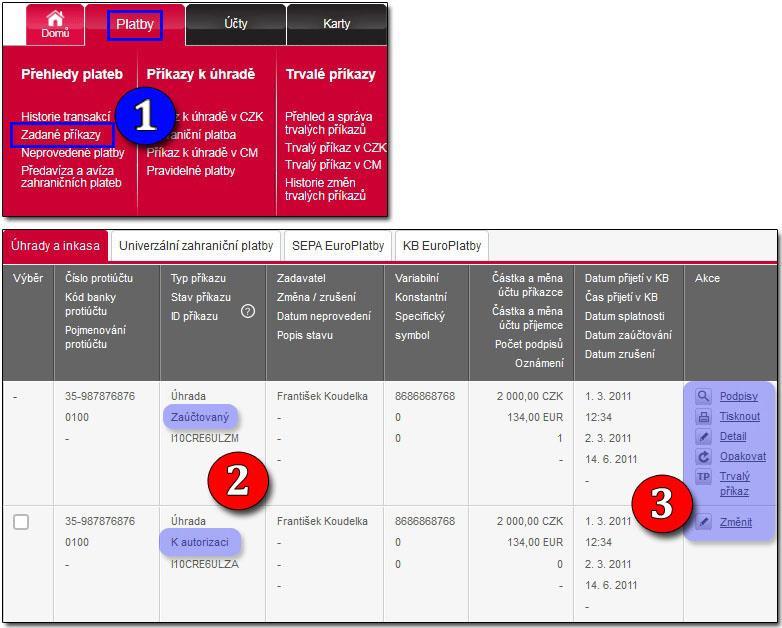Select the Úhrady a inkasa tab

(x=55, y=246)
